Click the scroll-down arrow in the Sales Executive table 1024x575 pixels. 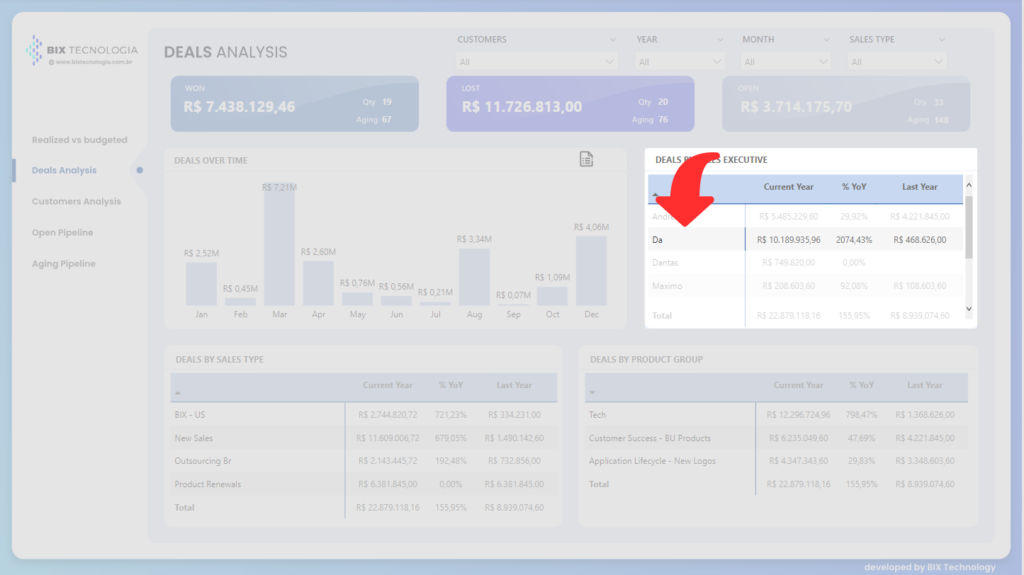[x=968, y=309]
